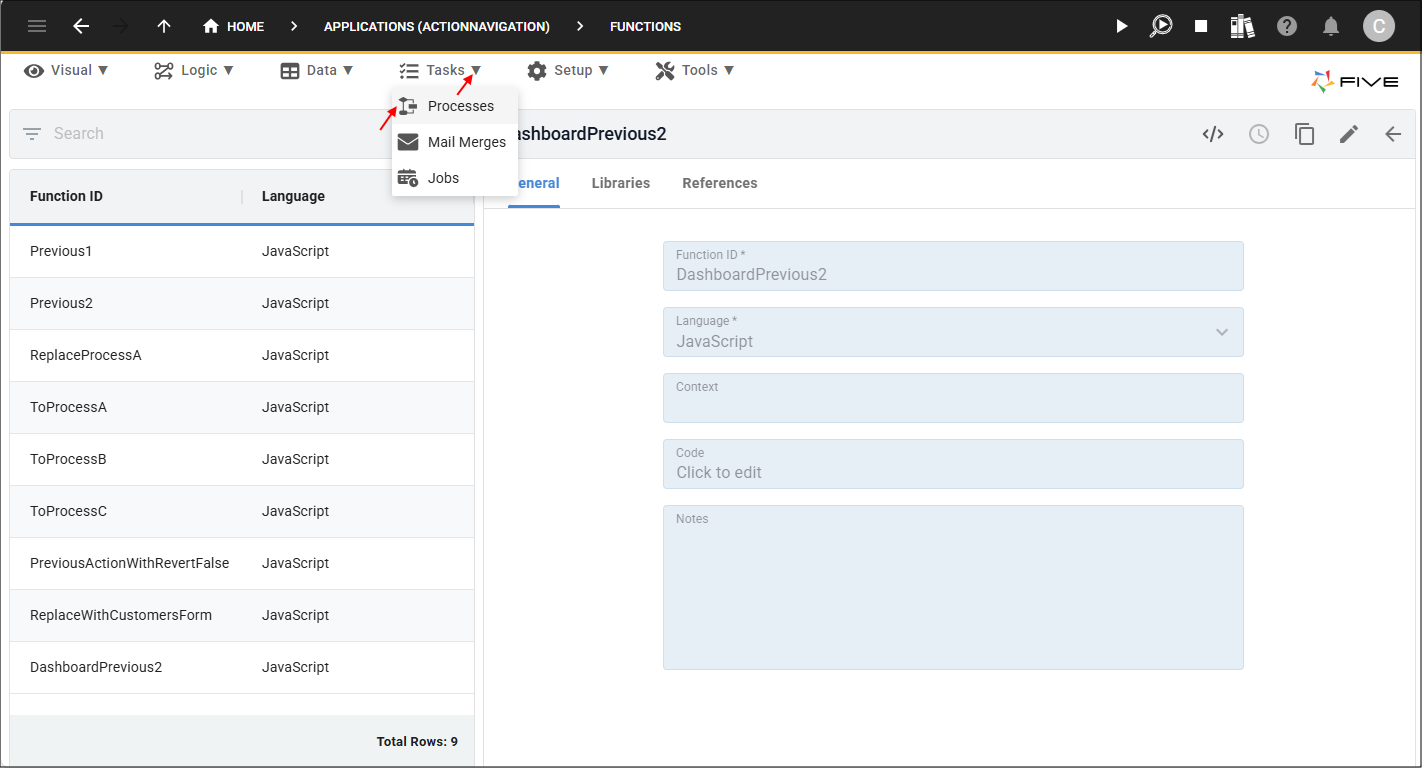
Task: Copy the DashboardPrevious2 function record
Action: tap(1304, 133)
